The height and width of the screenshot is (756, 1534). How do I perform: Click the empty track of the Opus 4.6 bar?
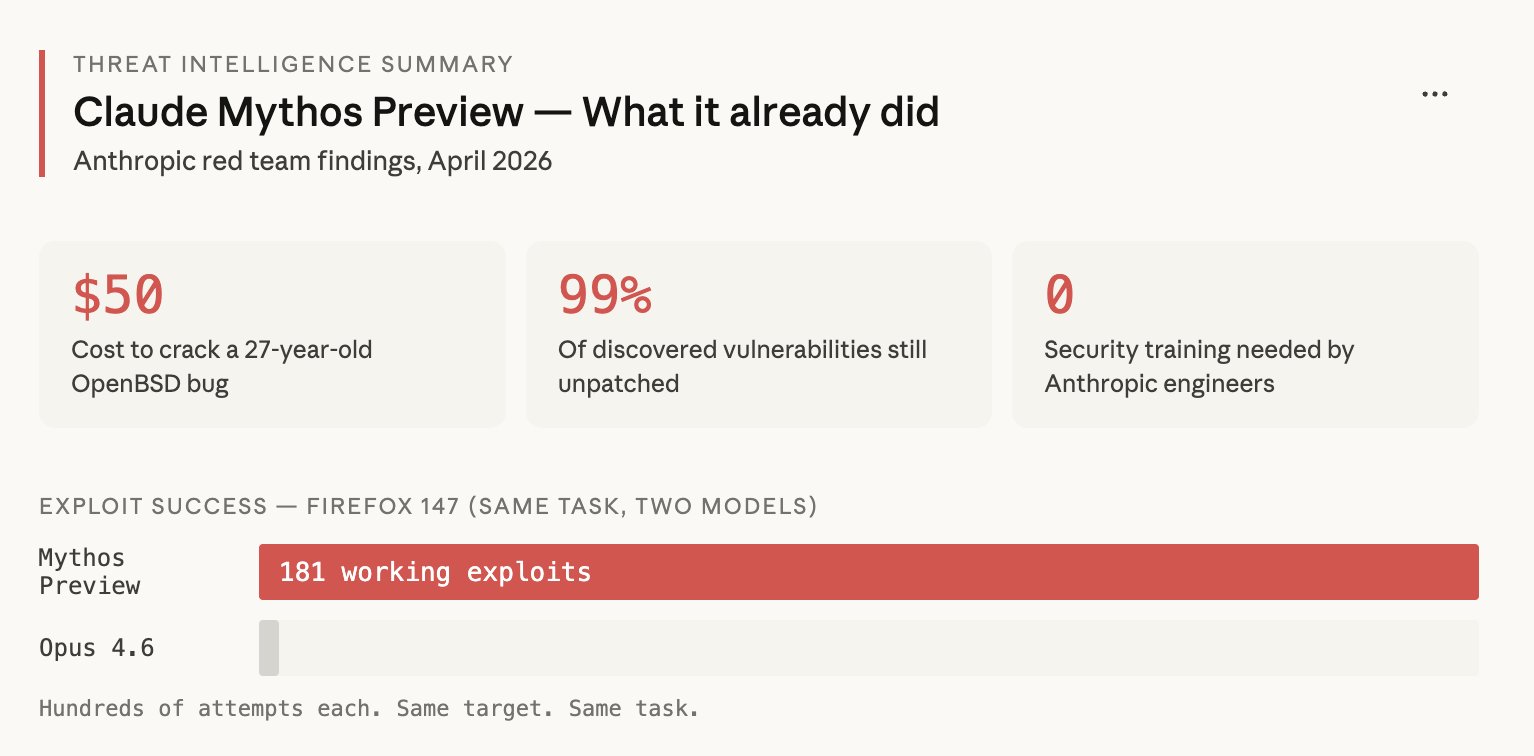pos(878,648)
